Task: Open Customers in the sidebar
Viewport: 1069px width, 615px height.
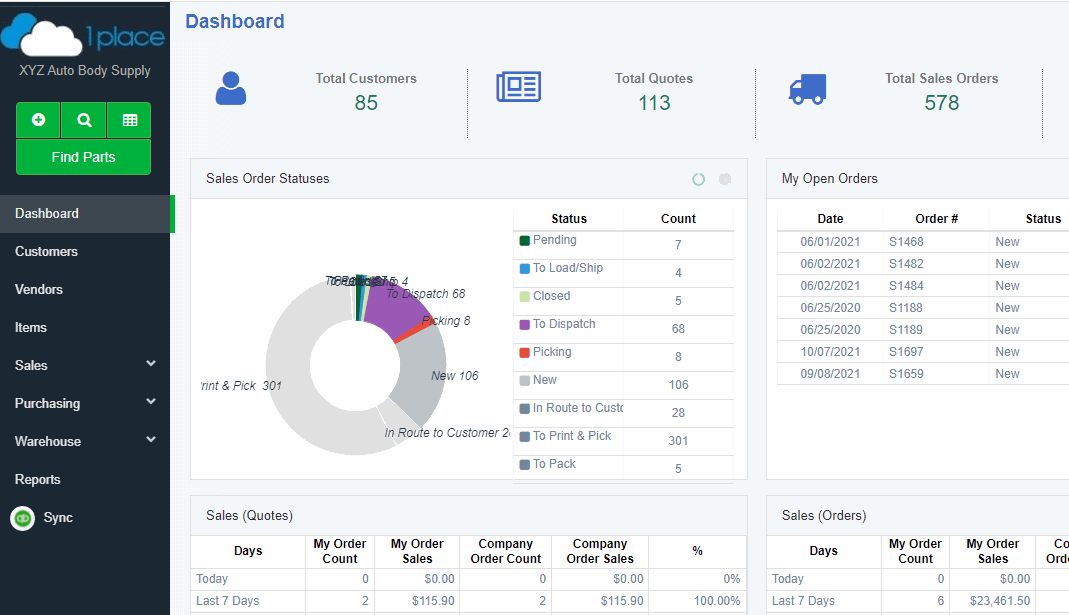Action: [x=46, y=252]
